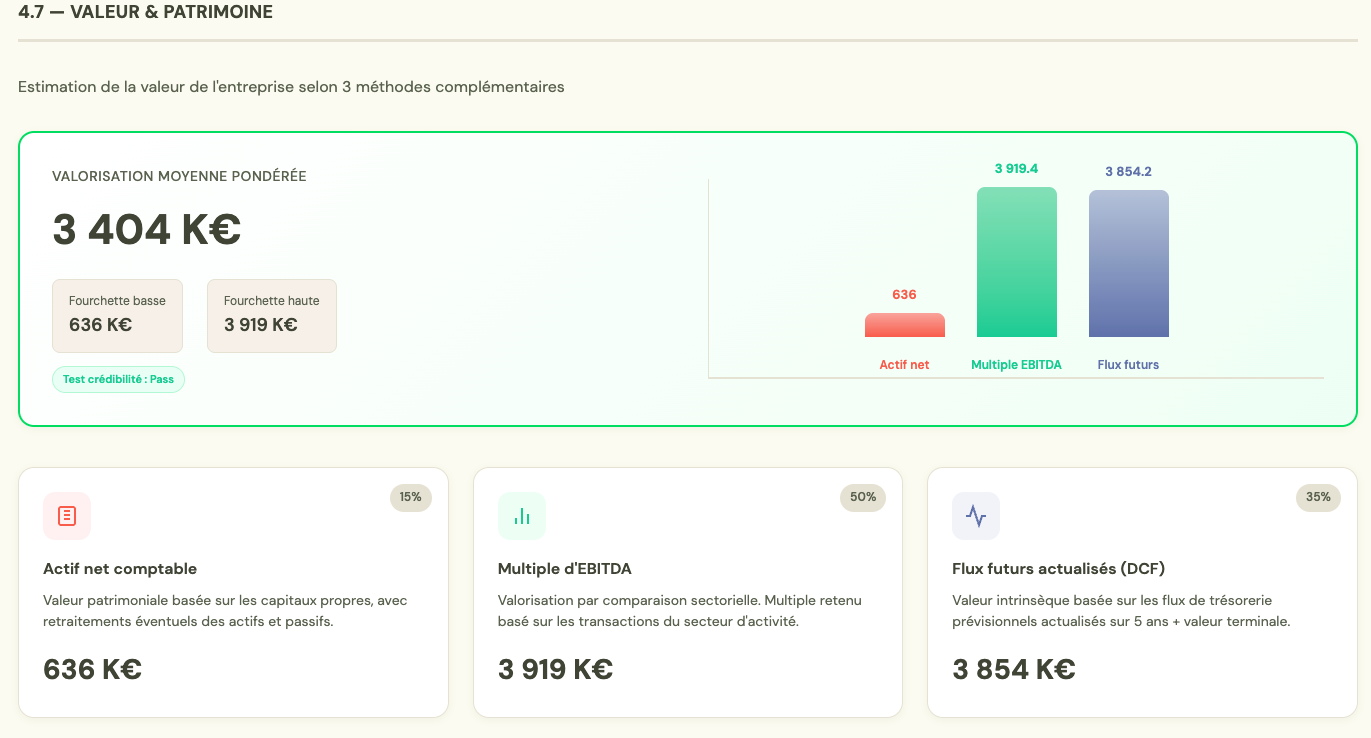Click the Valeur intrinsèque description text
This screenshot has height=738, width=1371.
(x=1121, y=611)
